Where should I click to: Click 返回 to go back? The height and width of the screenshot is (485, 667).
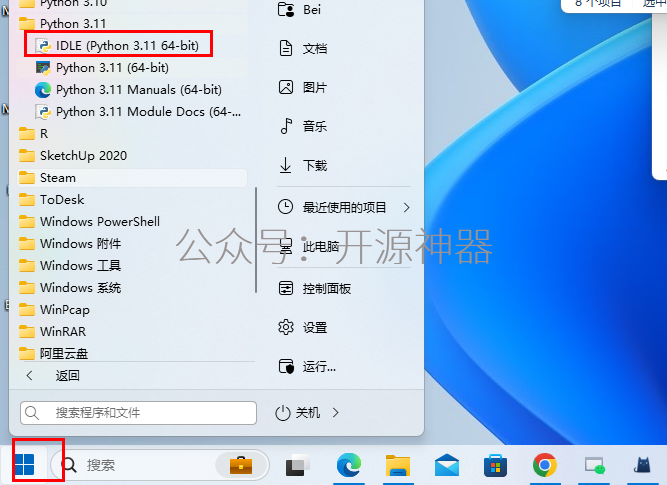click(x=53, y=376)
